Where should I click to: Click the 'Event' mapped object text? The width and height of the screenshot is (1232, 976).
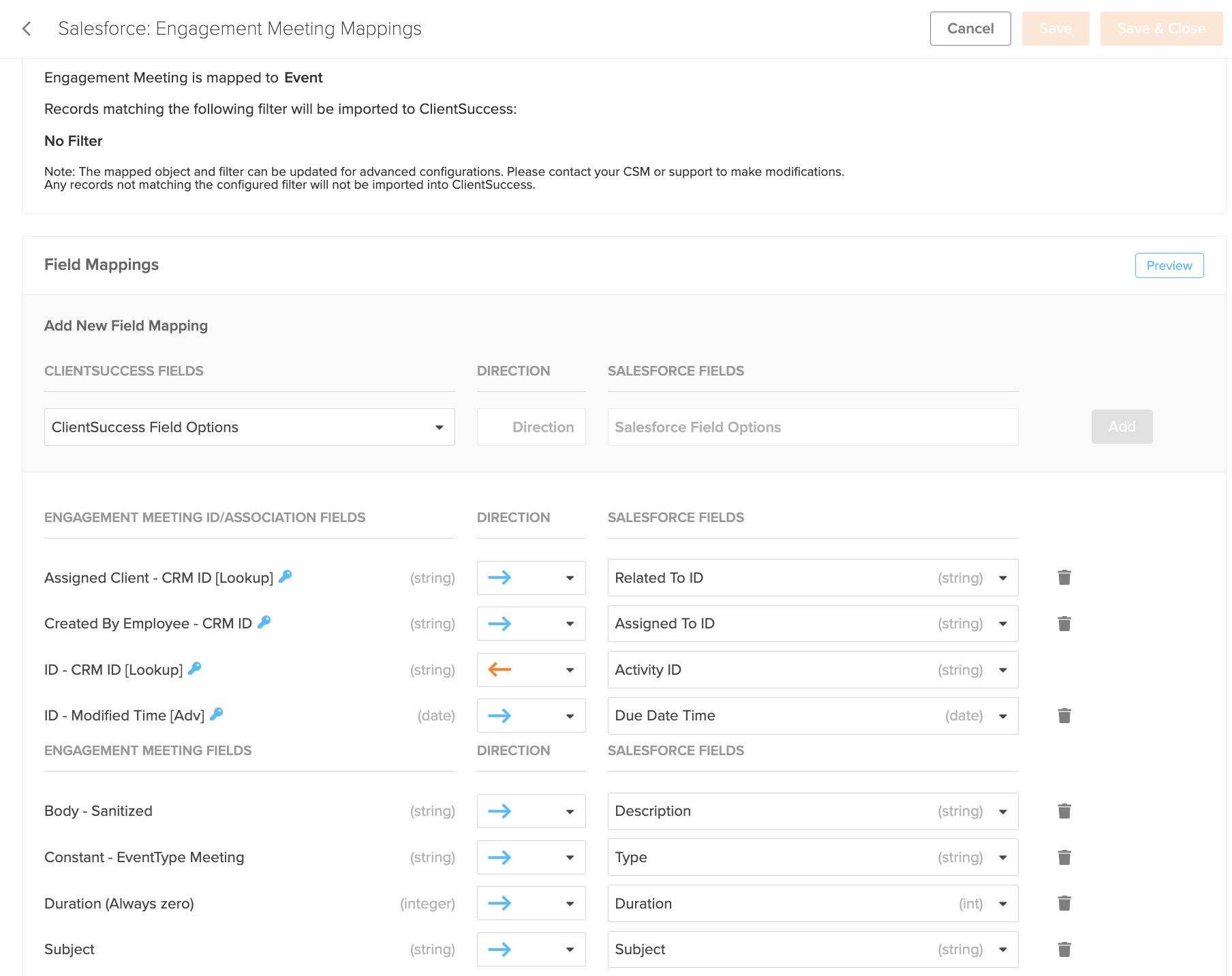(x=303, y=78)
